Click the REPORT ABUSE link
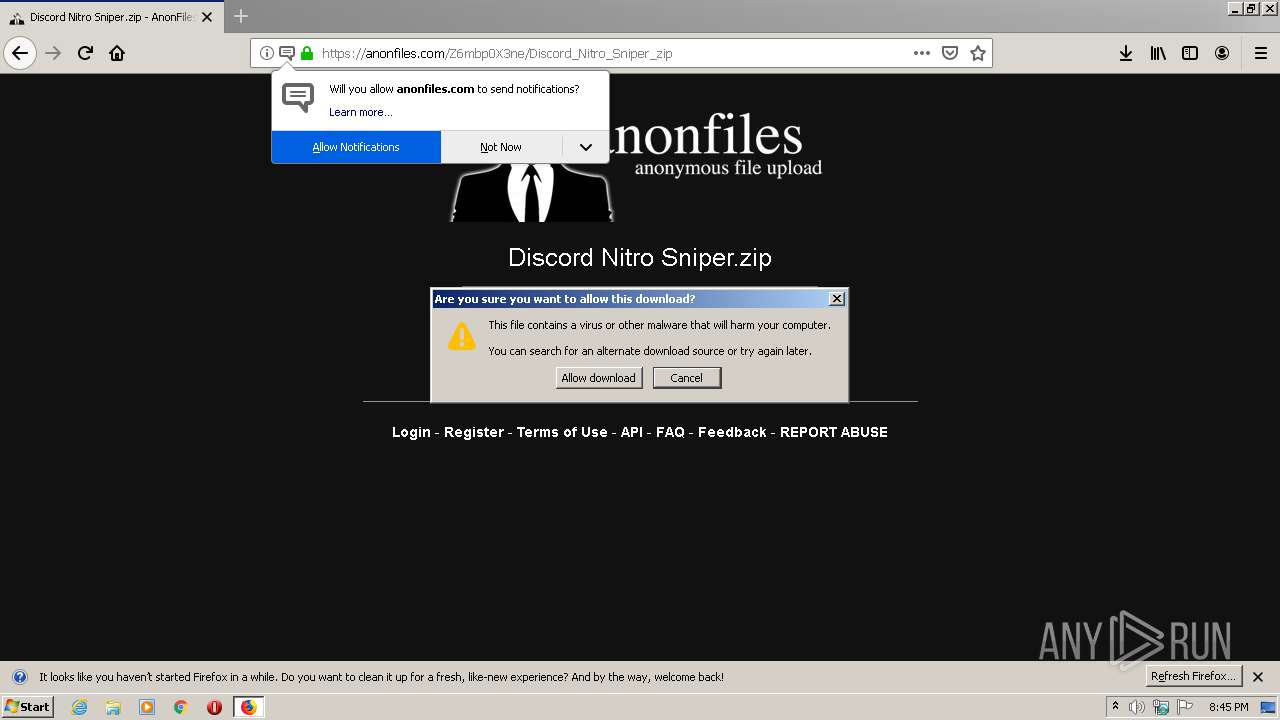Viewport: 1280px width, 720px height. click(x=834, y=432)
